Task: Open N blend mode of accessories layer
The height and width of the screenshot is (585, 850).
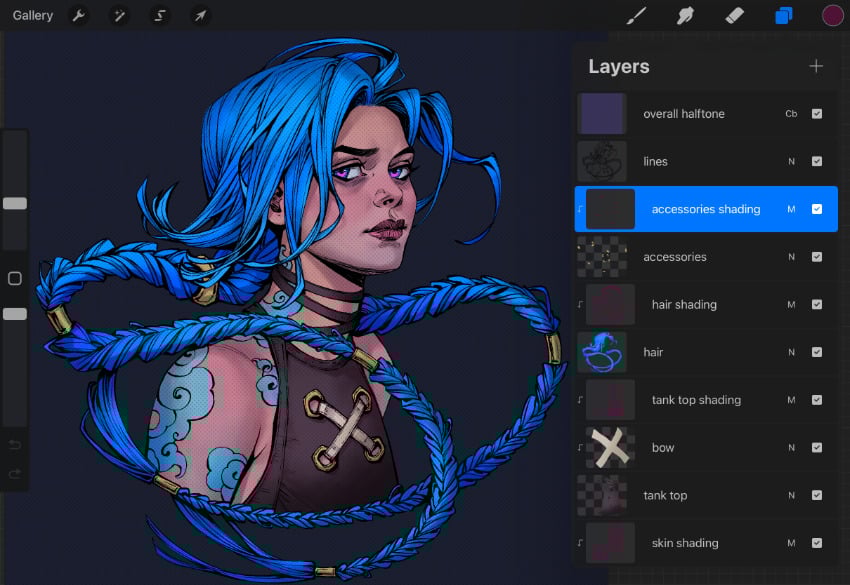Action: point(791,257)
